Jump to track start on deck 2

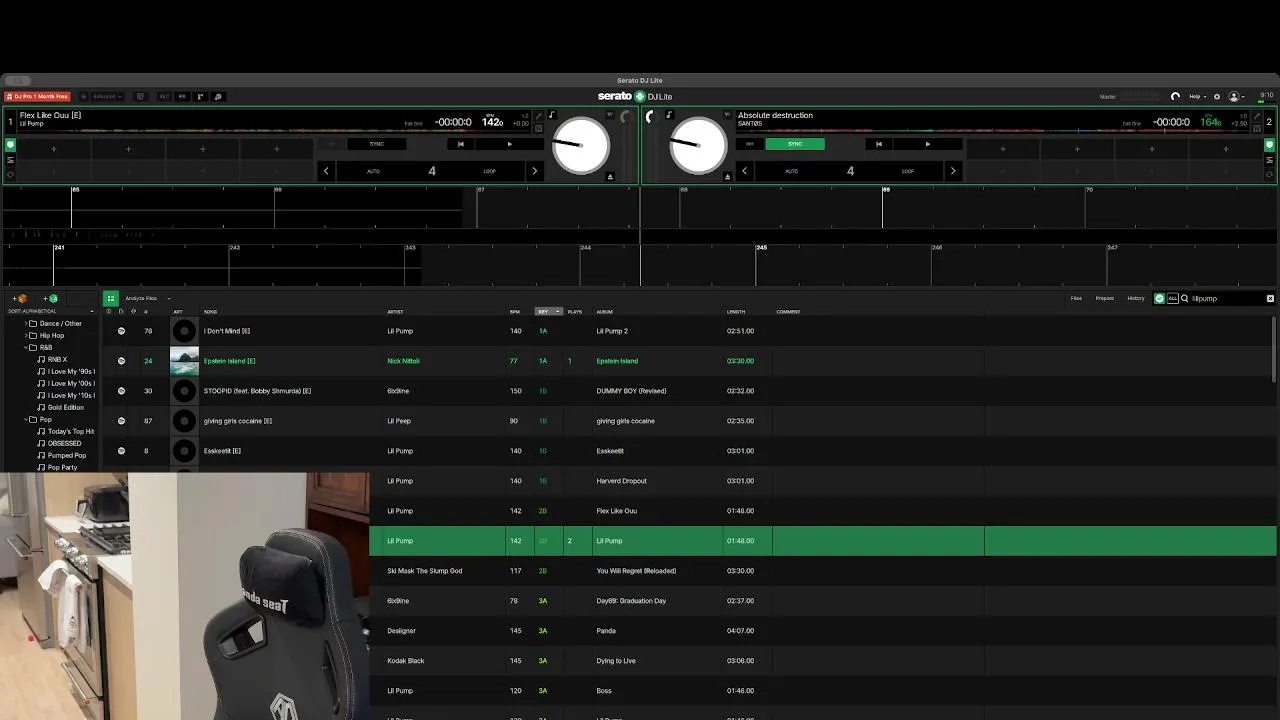(x=879, y=144)
